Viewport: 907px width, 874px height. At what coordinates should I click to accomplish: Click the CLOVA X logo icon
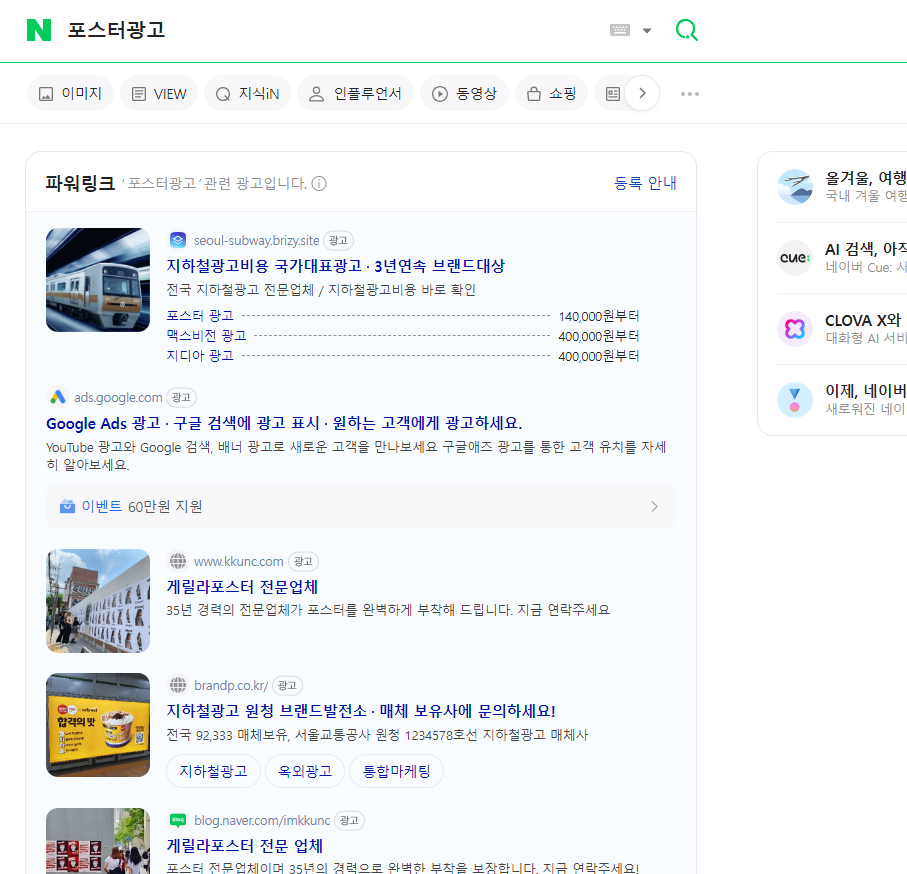point(795,329)
